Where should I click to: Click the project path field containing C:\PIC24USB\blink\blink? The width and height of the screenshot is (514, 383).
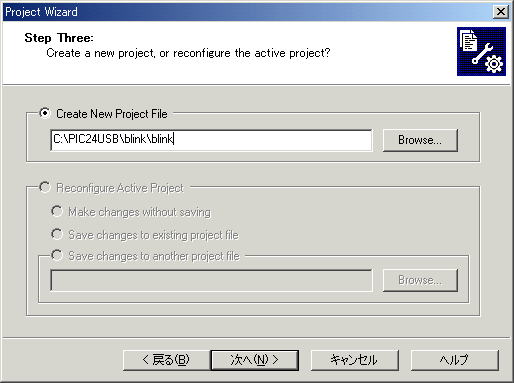click(211, 140)
